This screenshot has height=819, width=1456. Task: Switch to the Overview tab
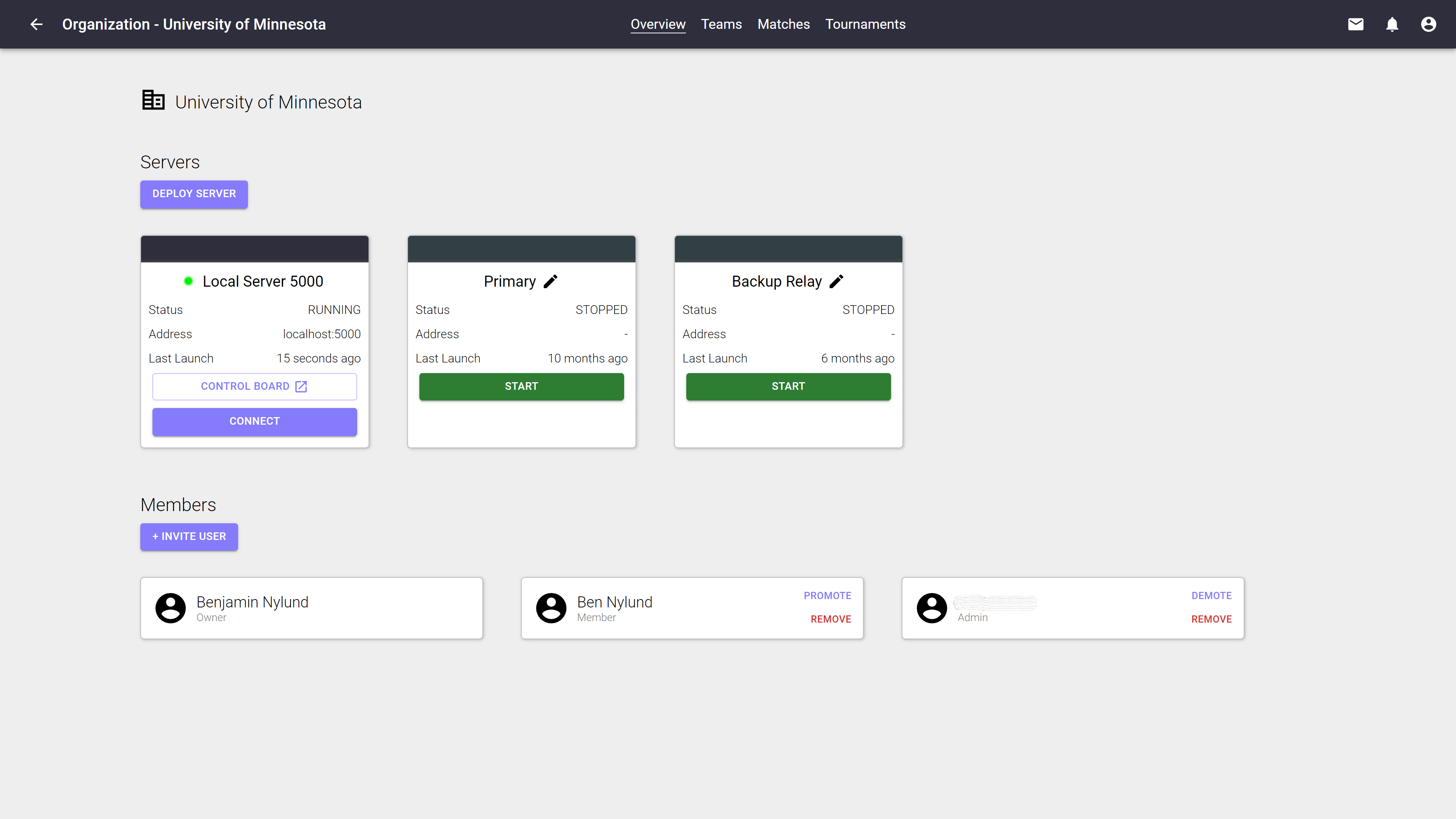pos(658,24)
